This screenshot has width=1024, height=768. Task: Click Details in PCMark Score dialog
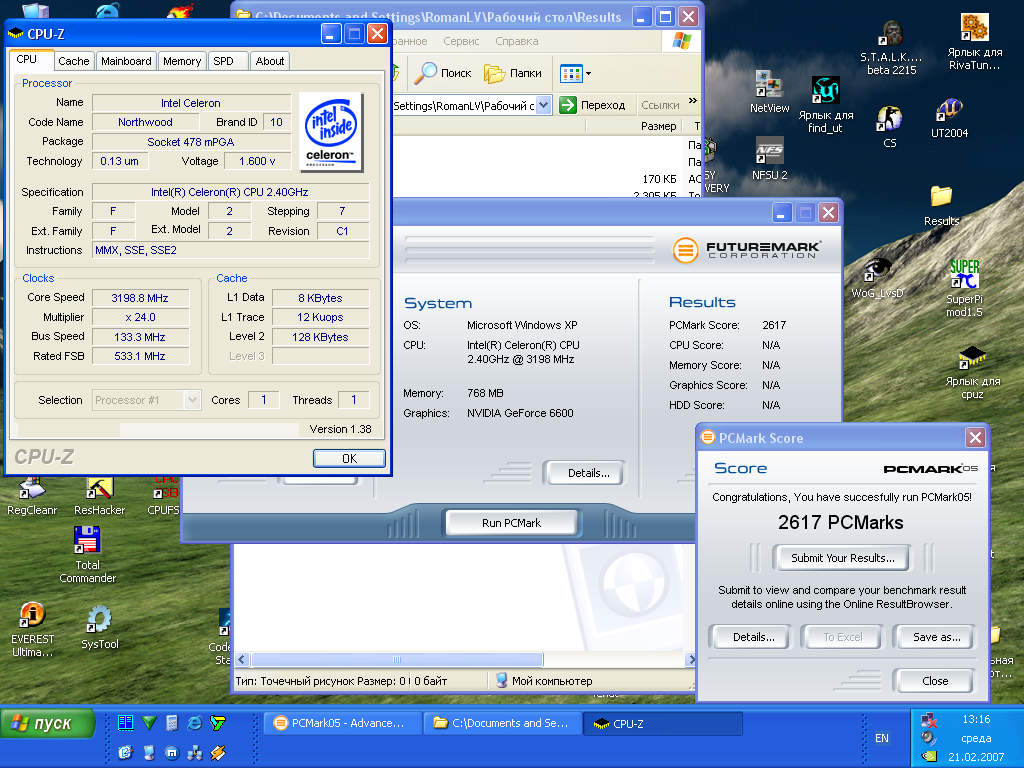(x=750, y=637)
